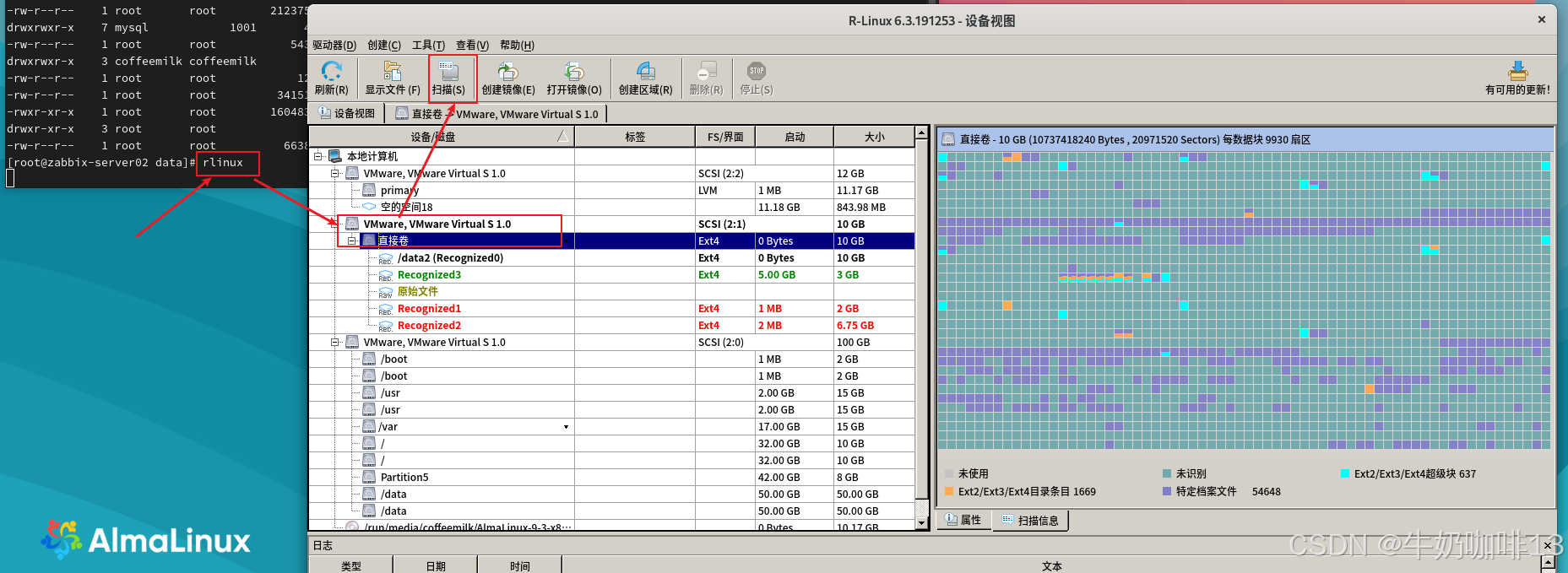Viewport: 1568px width, 573px height.
Task: Open the 查看(V) menu
Action: click(x=472, y=45)
